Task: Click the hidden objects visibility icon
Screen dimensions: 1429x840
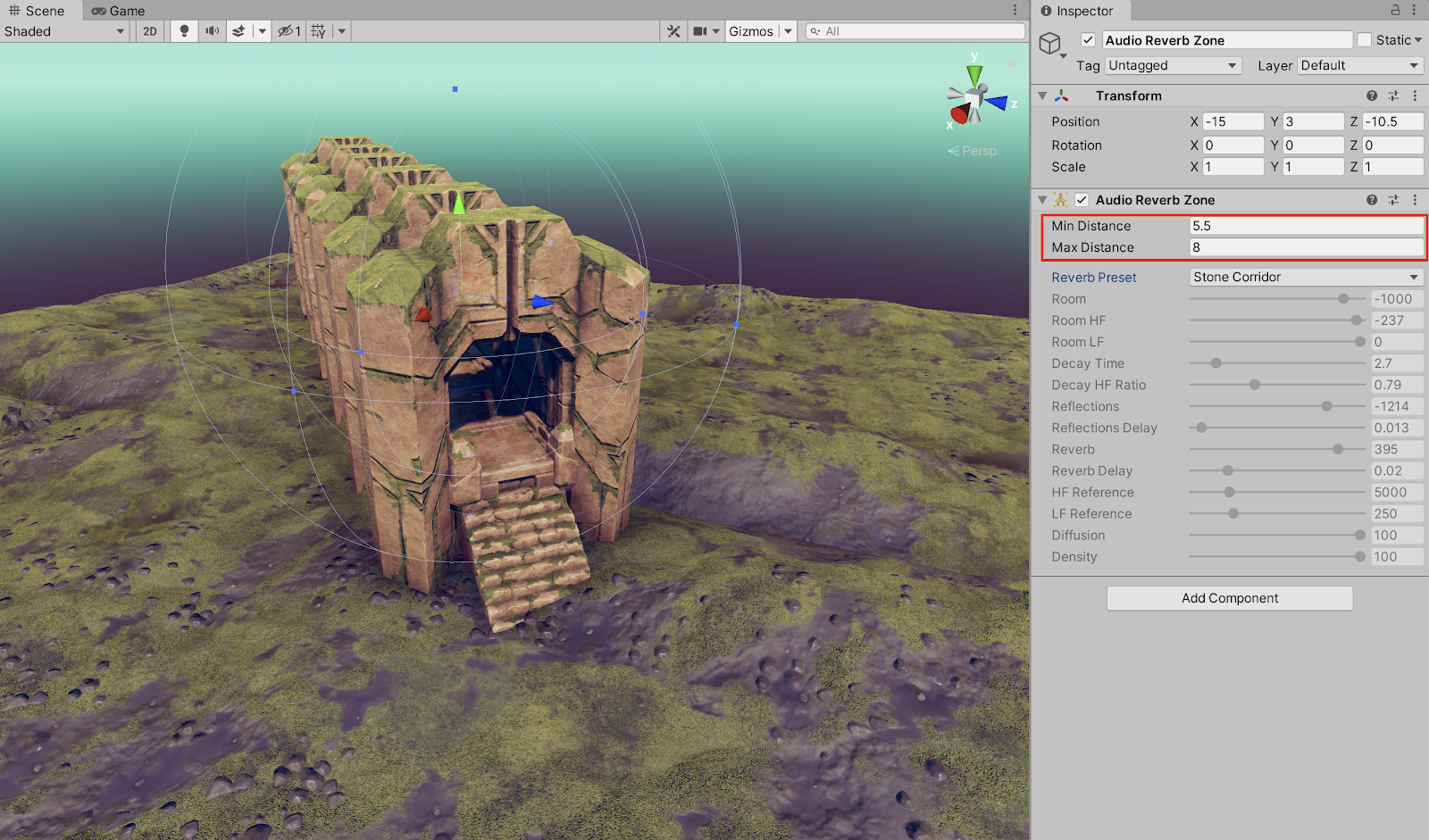Action: pyautogui.click(x=288, y=31)
